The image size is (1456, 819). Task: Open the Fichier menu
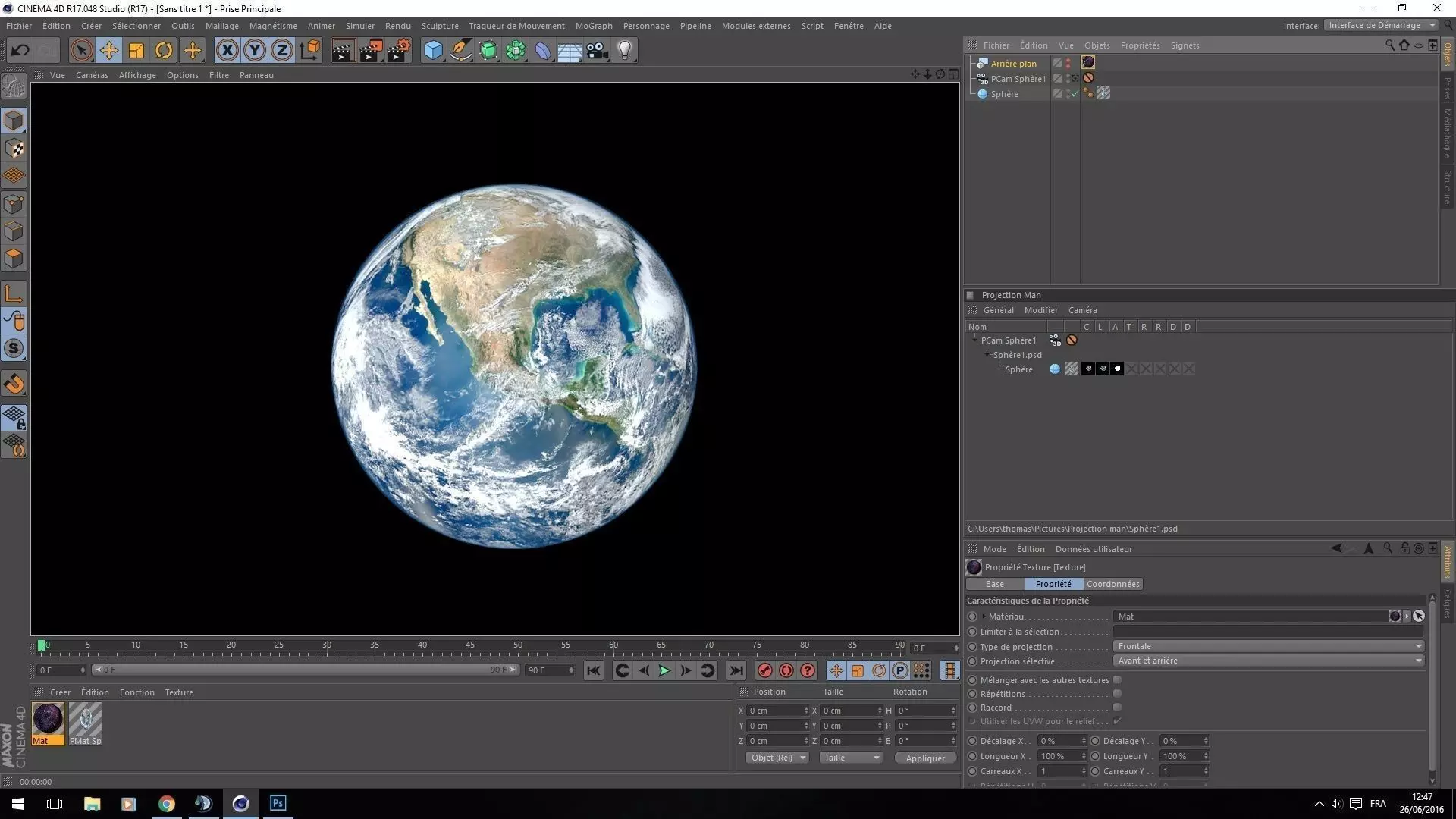(19, 26)
